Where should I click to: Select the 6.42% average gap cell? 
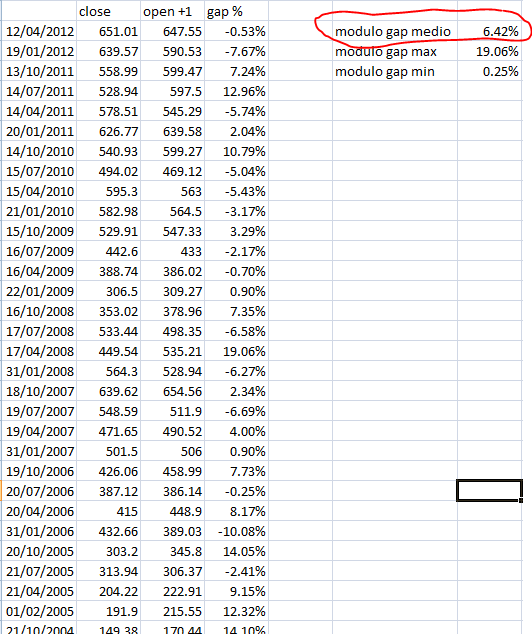pyautogui.click(x=490, y=31)
